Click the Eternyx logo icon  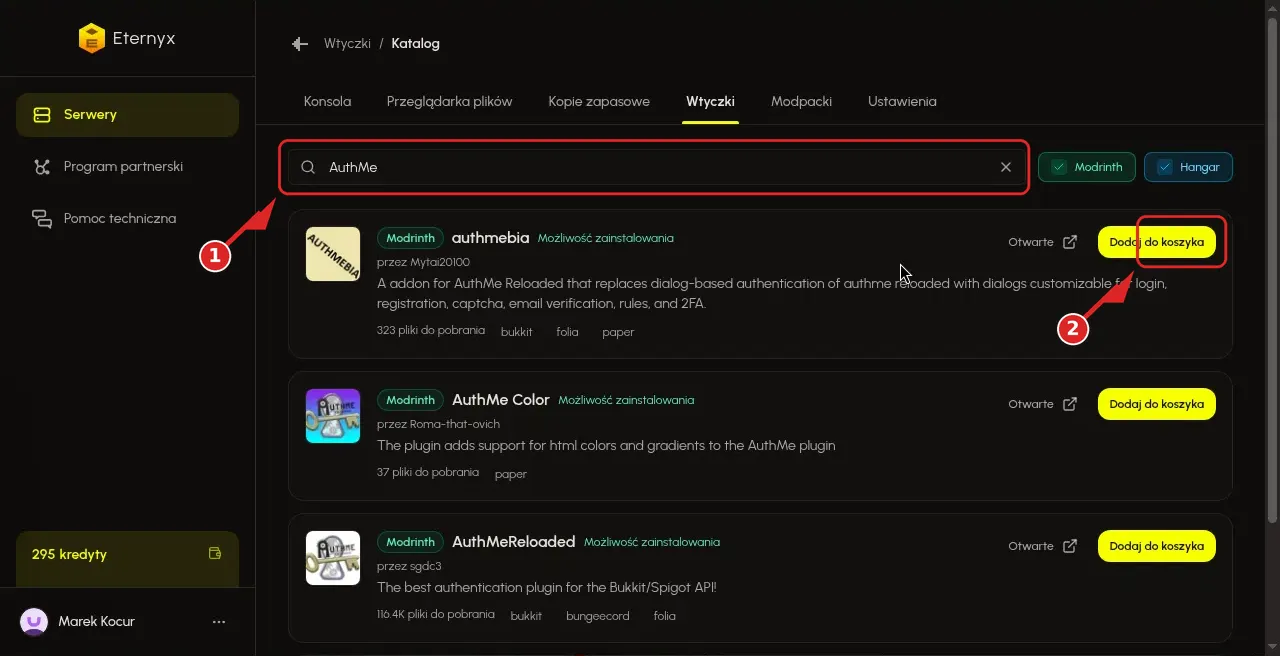point(92,38)
